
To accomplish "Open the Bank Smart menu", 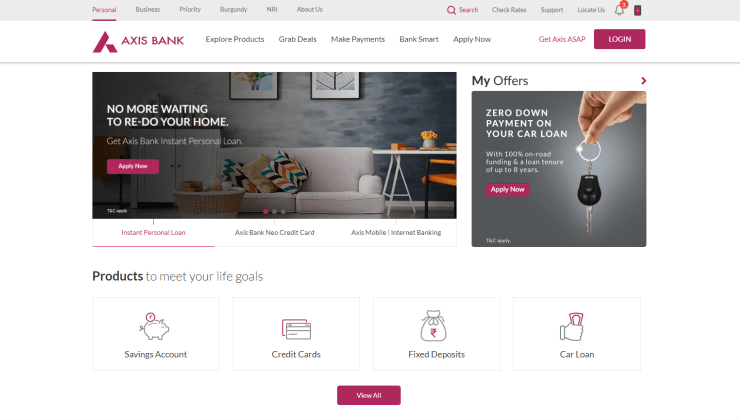I will click(419, 39).
